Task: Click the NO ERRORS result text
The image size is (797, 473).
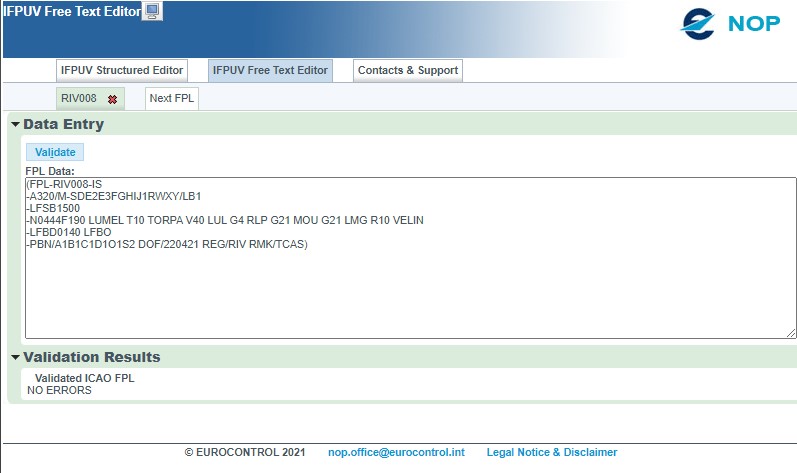Action: pos(59,390)
